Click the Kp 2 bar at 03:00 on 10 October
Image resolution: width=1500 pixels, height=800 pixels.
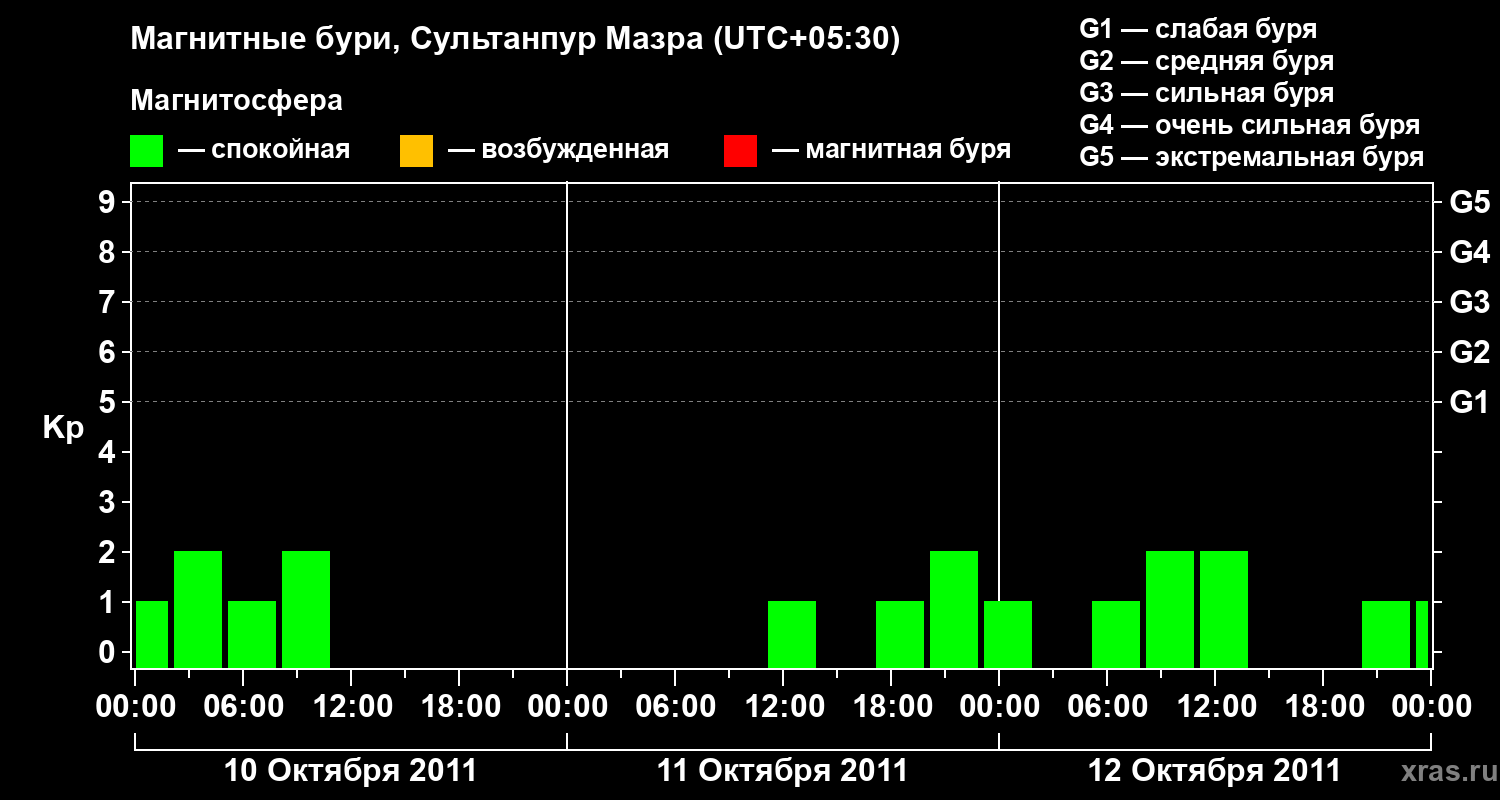198,609
